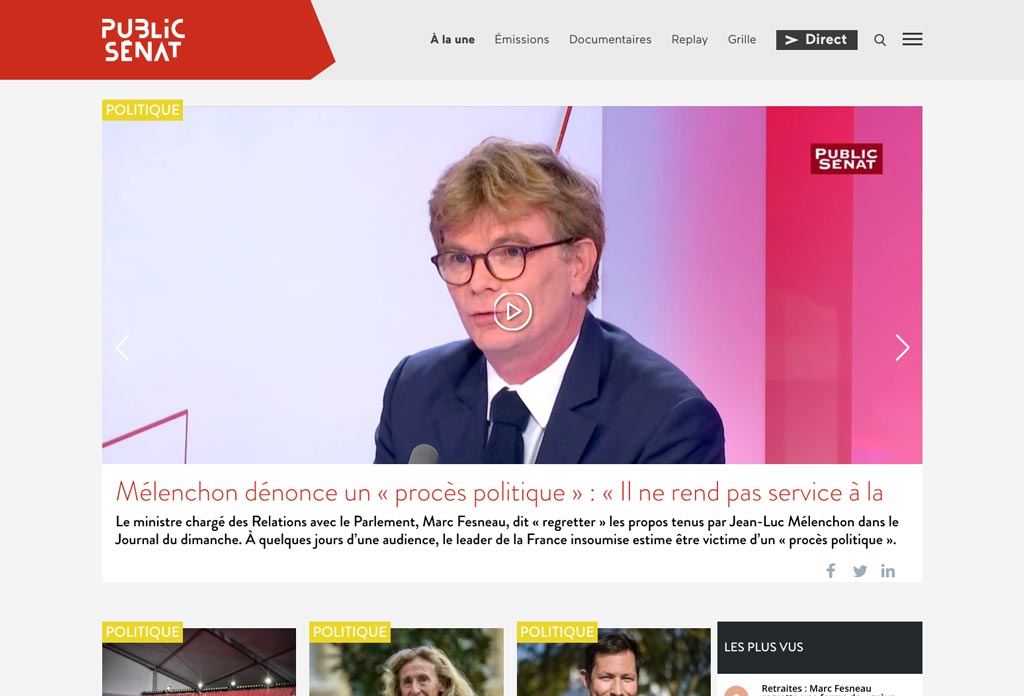Open the hamburger menu icon
The image size is (1024, 696).
coord(912,39)
